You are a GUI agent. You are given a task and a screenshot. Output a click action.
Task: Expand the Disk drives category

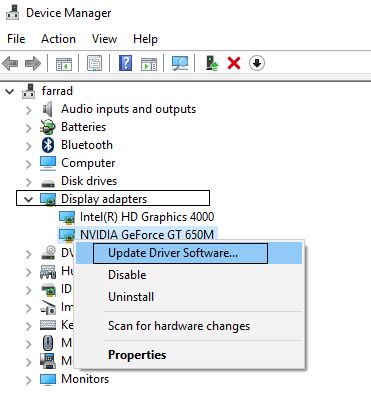pos(29,182)
